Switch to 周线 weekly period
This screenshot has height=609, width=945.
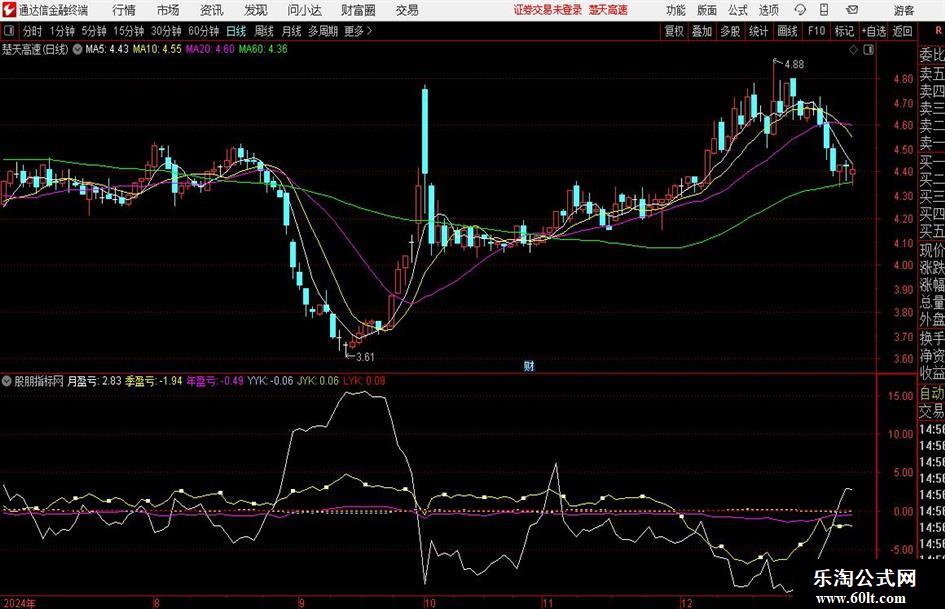click(x=264, y=31)
